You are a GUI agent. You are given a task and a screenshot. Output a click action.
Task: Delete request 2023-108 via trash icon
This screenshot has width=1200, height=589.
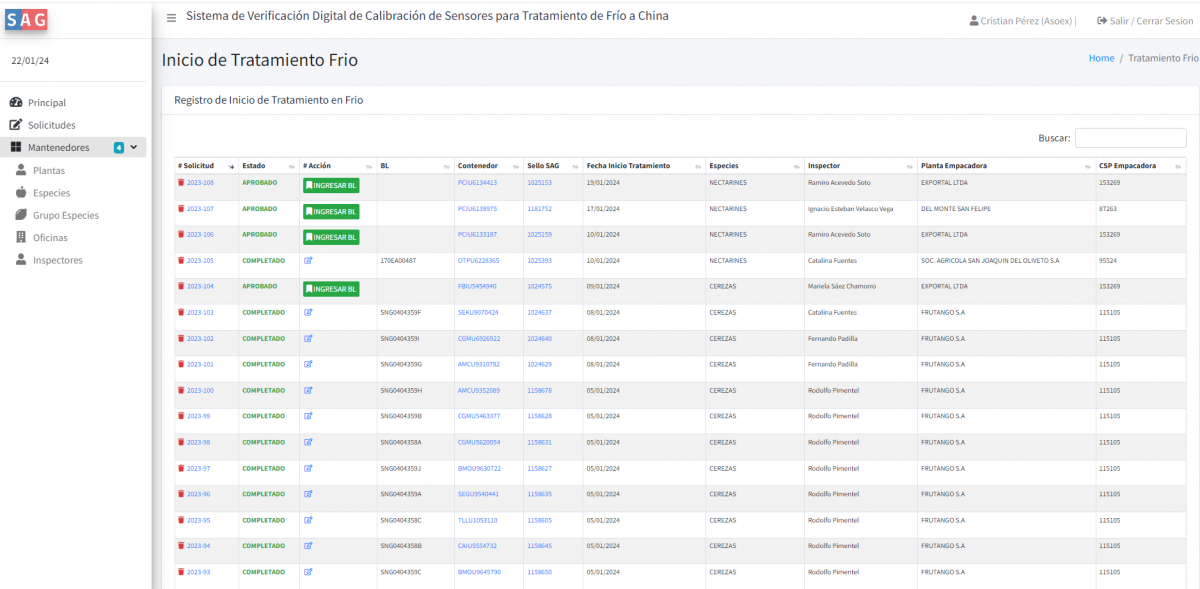181,183
